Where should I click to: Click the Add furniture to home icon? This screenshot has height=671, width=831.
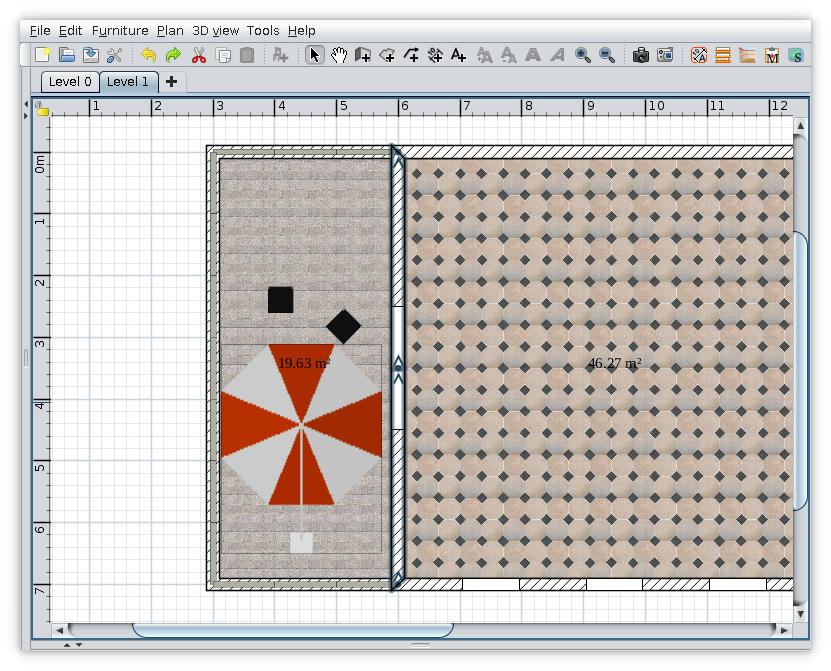pyautogui.click(x=280, y=55)
